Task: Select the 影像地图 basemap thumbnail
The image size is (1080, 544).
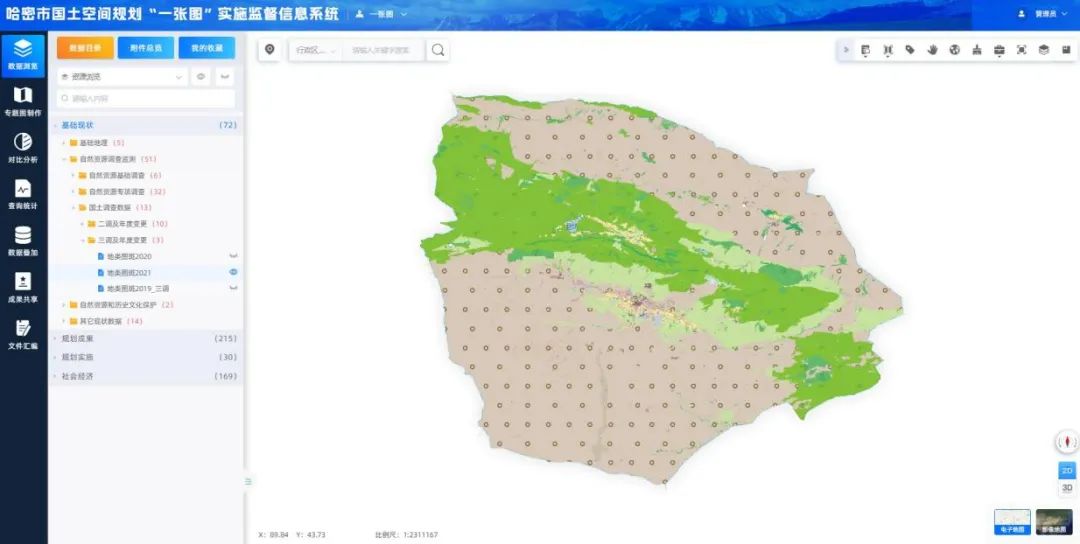Action: pos(1054,522)
